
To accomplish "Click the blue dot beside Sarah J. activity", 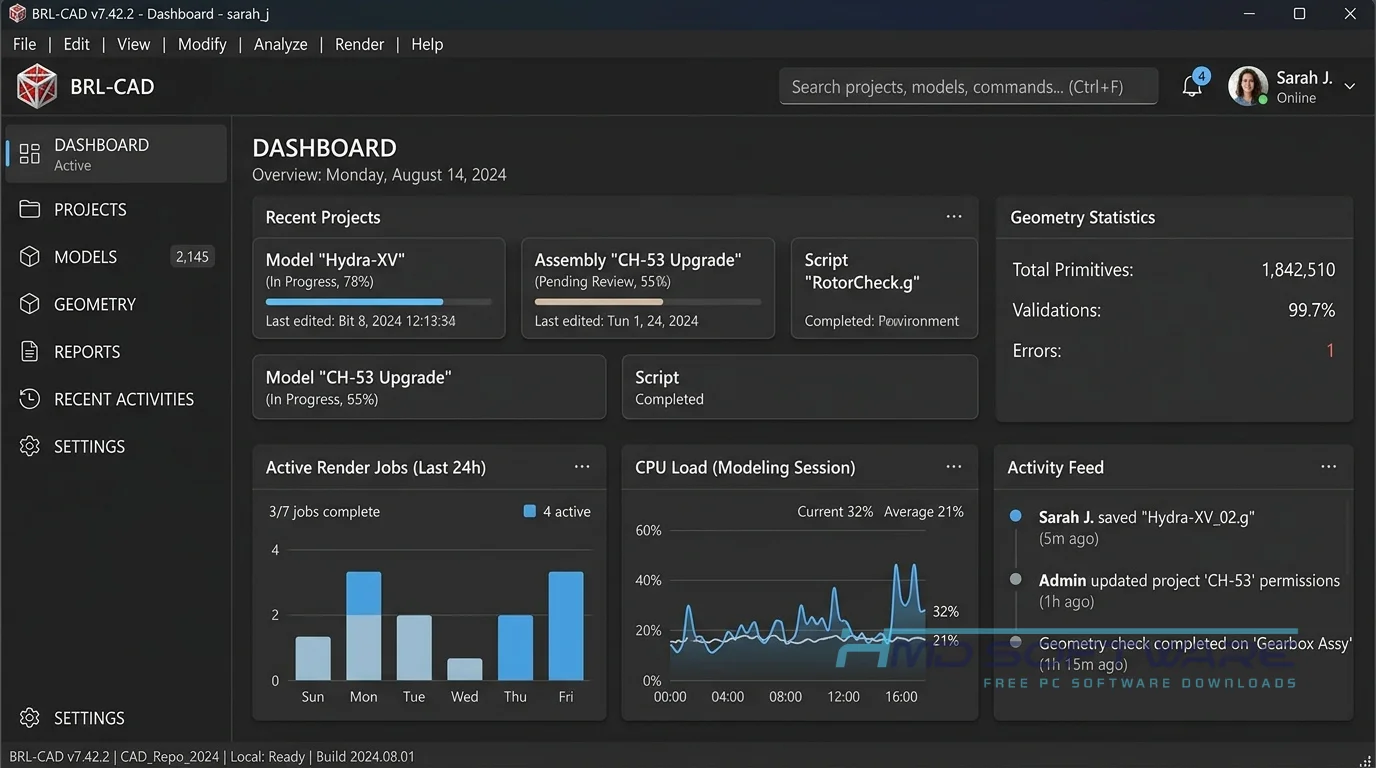I will pyautogui.click(x=1016, y=516).
